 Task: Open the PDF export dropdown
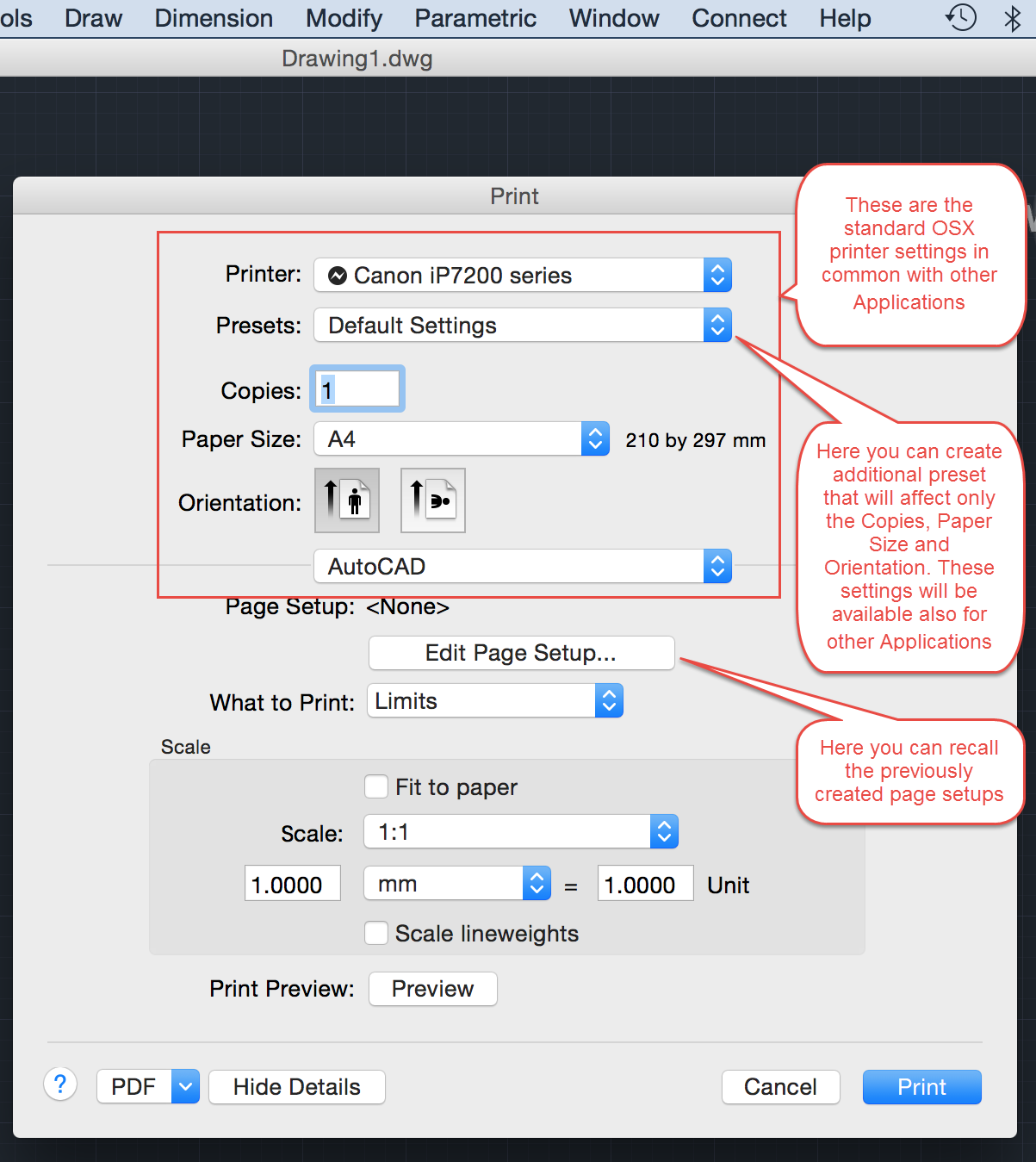click(x=184, y=1086)
